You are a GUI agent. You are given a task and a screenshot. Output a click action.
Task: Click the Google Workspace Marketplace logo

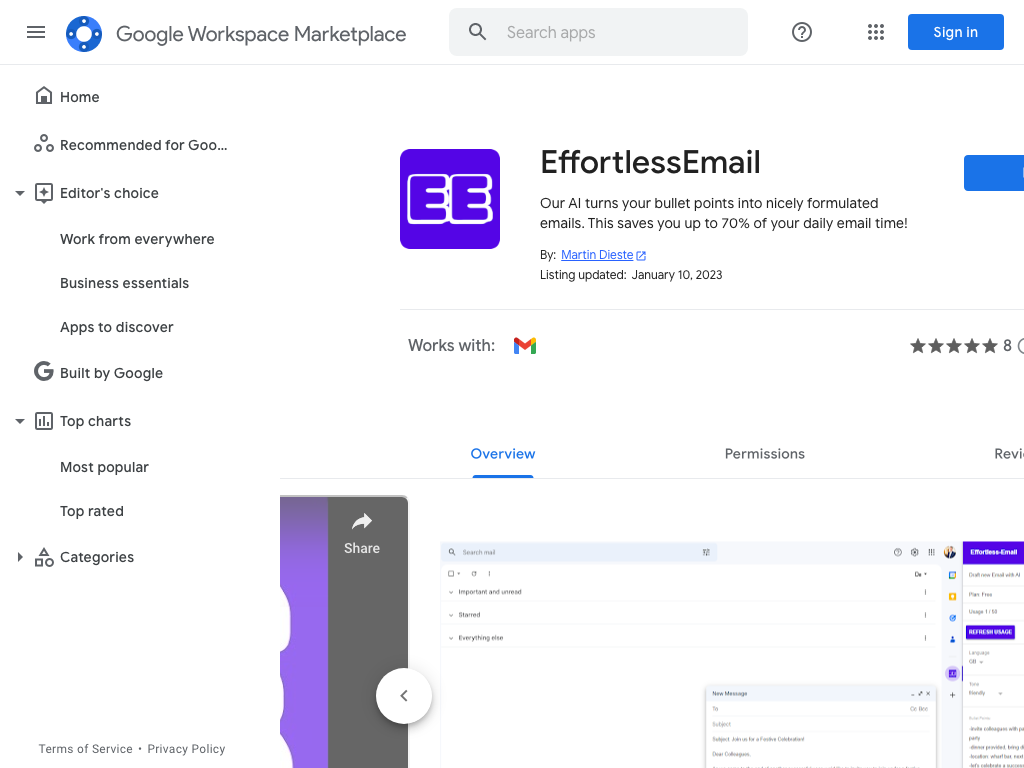click(x=84, y=33)
